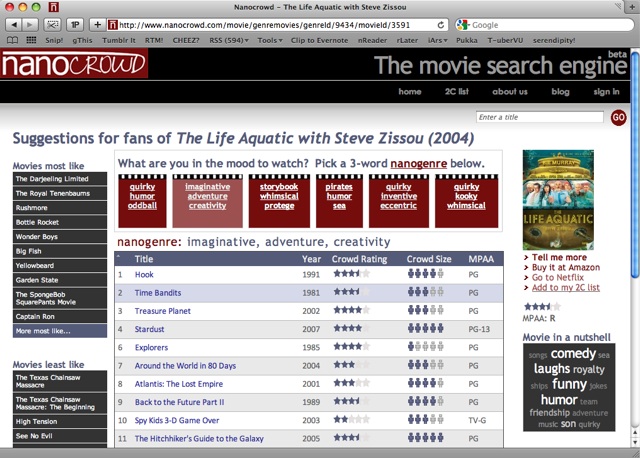Screen dimensions: 640x458
Task: Click the window proxy icon in title bar
Action: pos(53,7)
